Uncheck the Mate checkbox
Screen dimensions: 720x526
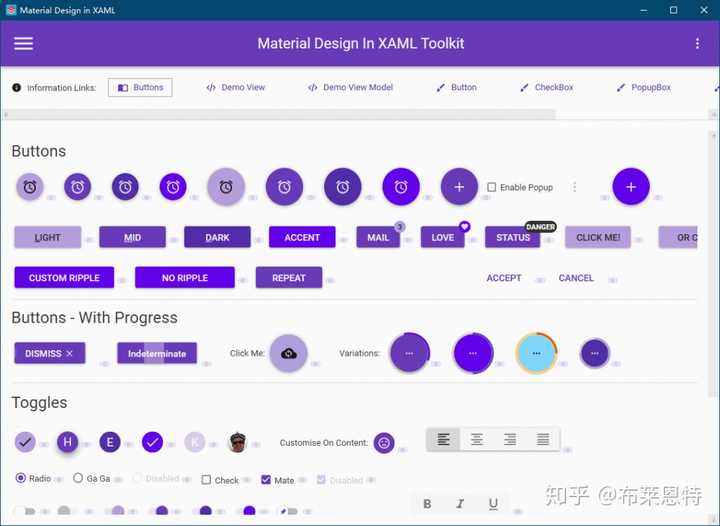pos(266,480)
